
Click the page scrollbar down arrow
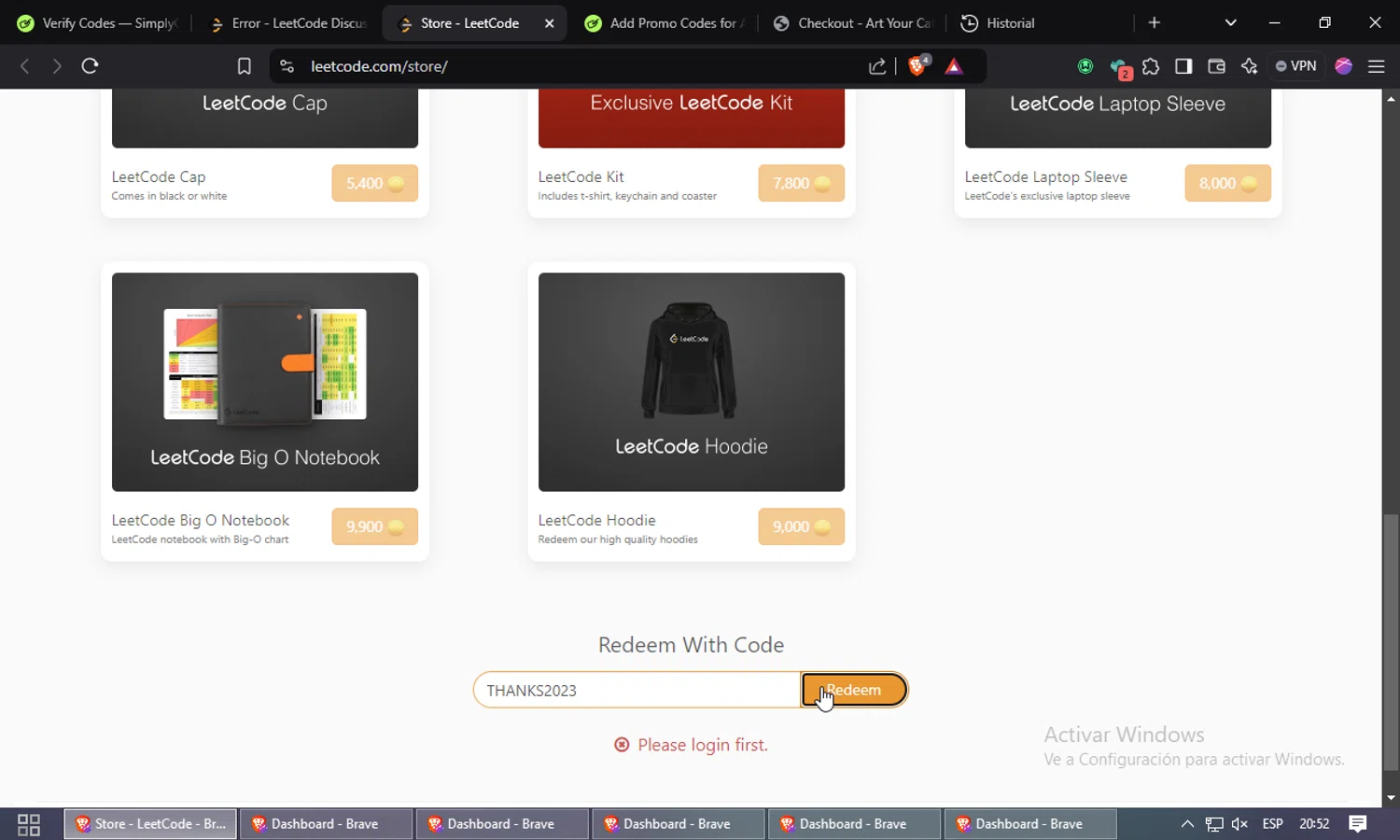point(1391,798)
